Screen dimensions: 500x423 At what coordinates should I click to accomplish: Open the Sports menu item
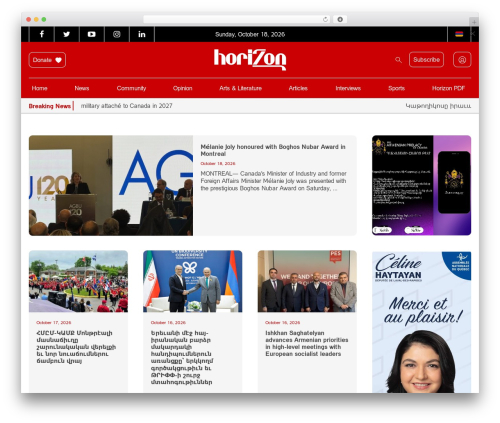[396, 88]
